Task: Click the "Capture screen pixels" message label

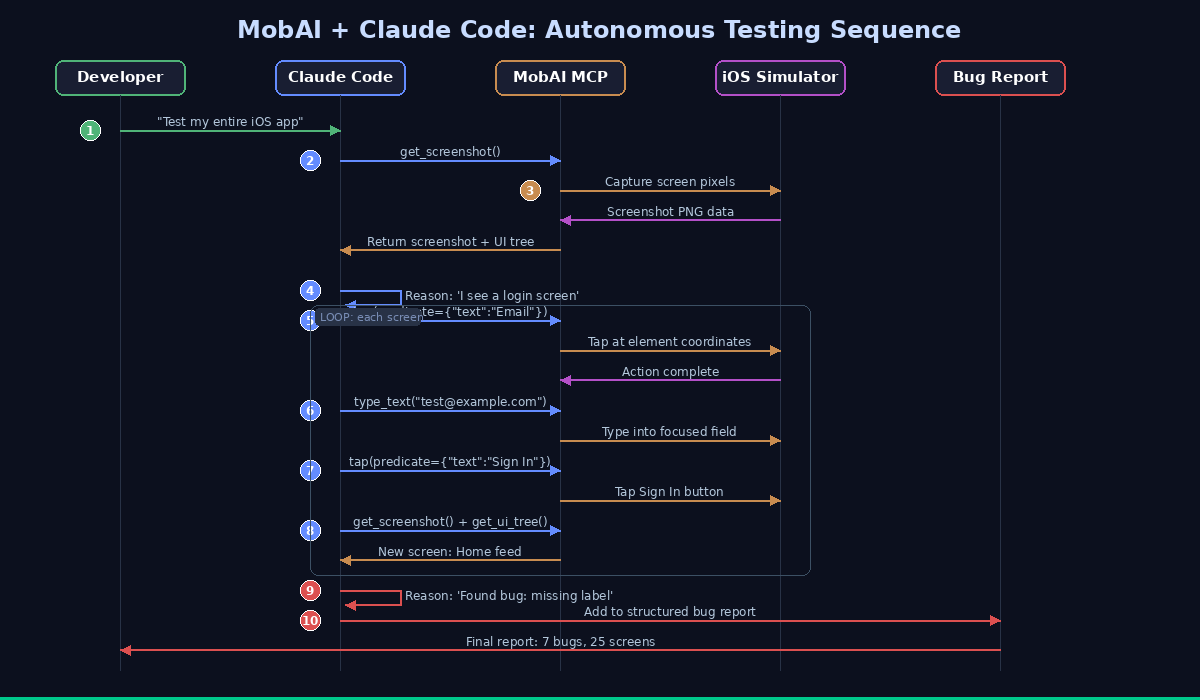Action: [x=670, y=182]
